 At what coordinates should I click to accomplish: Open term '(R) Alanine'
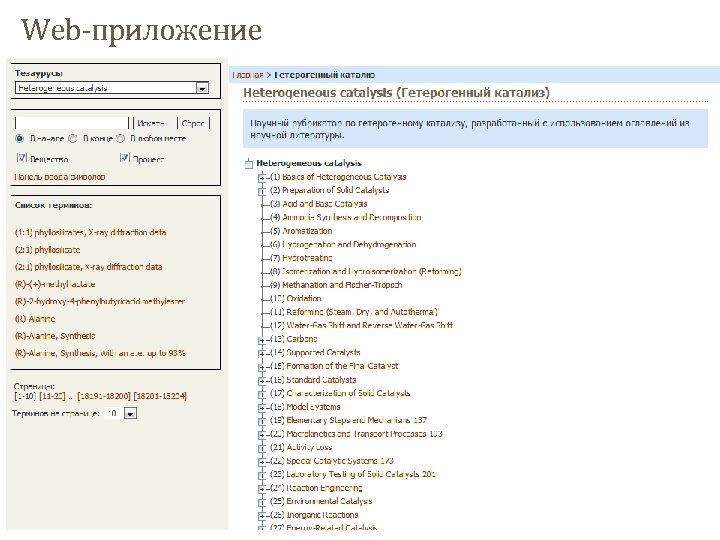(x=35, y=319)
